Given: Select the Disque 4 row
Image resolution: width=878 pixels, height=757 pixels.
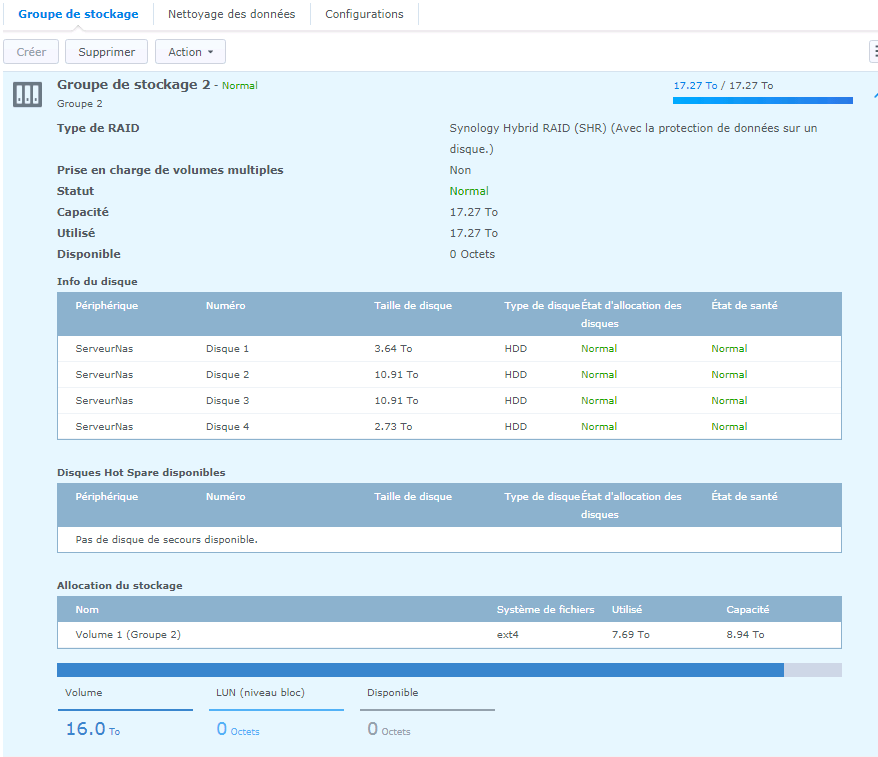Looking at the screenshot, I should (x=449, y=427).
